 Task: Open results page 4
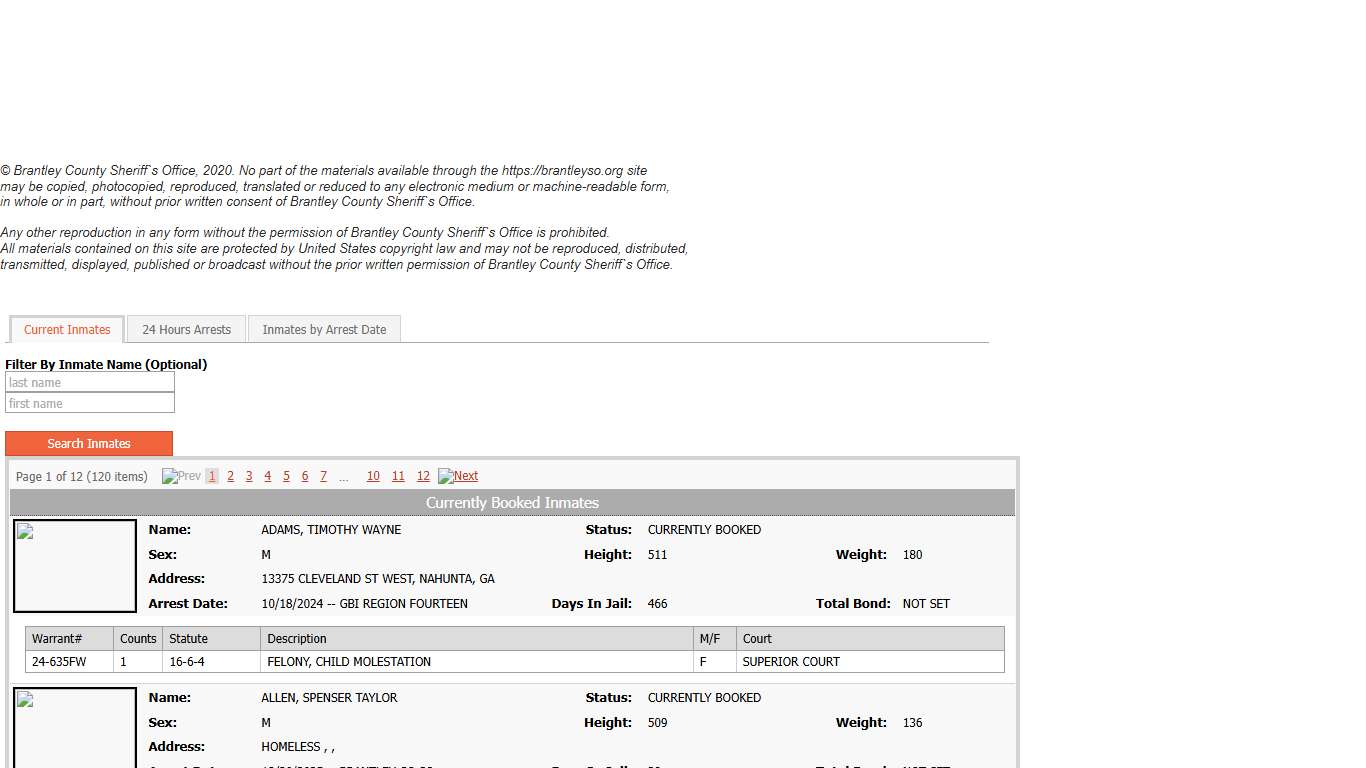coord(267,477)
